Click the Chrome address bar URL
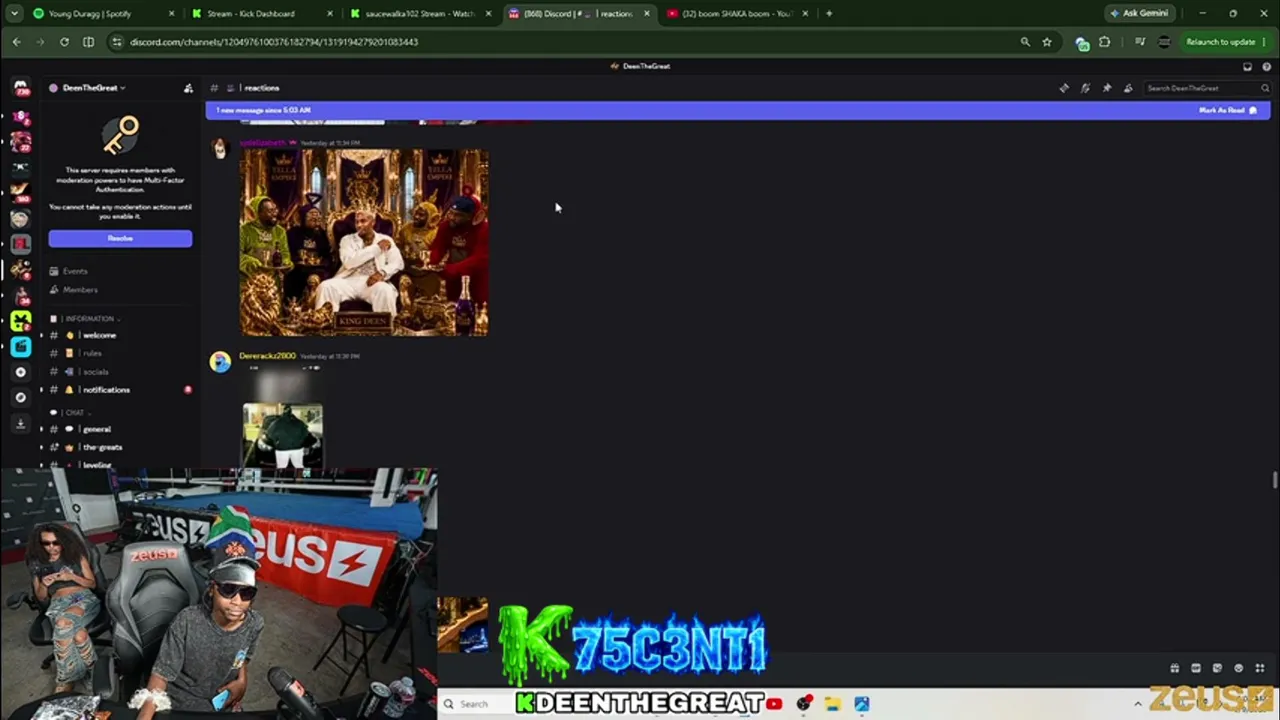This screenshot has height=720, width=1280. point(274,42)
